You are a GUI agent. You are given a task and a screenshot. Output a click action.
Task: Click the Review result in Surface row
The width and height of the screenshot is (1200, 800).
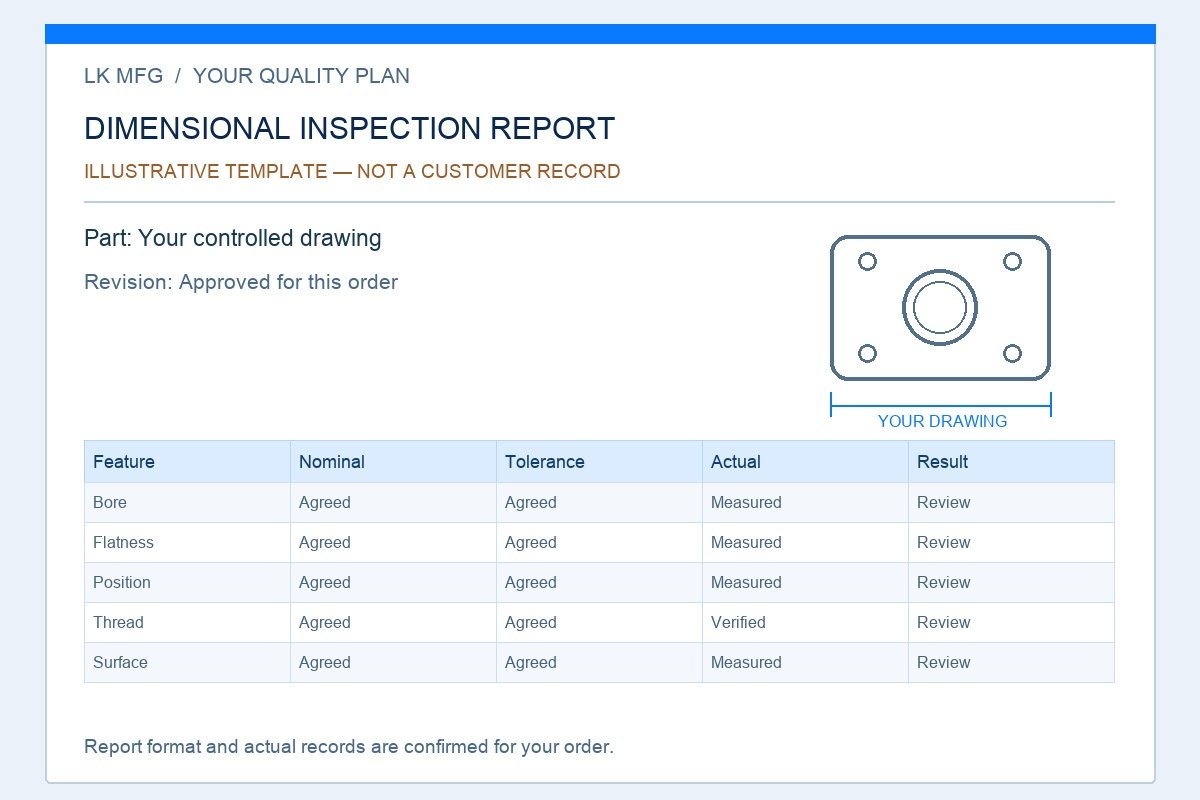pyautogui.click(x=1011, y=663)
